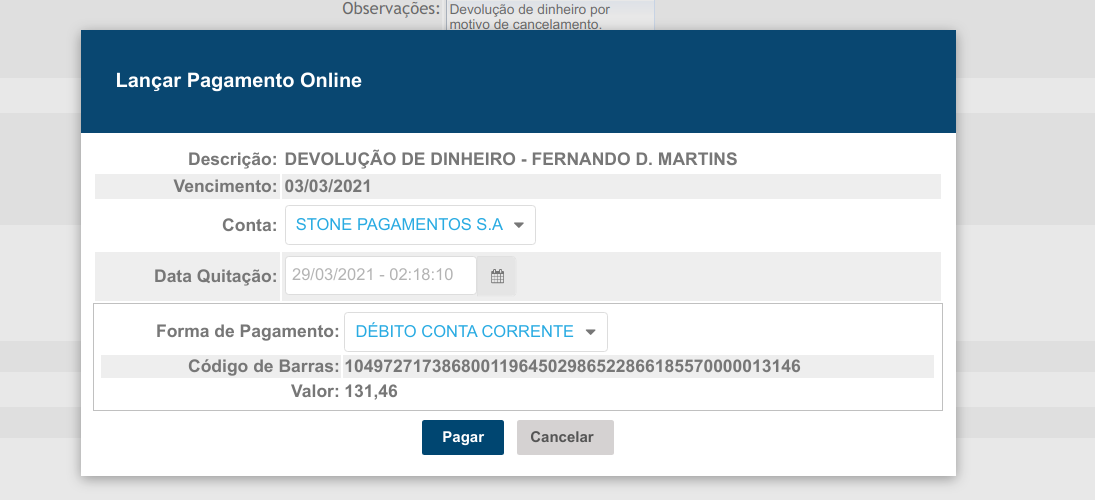This screenshot has height=500, width=1095.
Task: Click the DEVOLUÇÃO DE DINHEIRO description text
Action: pos(510,160)
